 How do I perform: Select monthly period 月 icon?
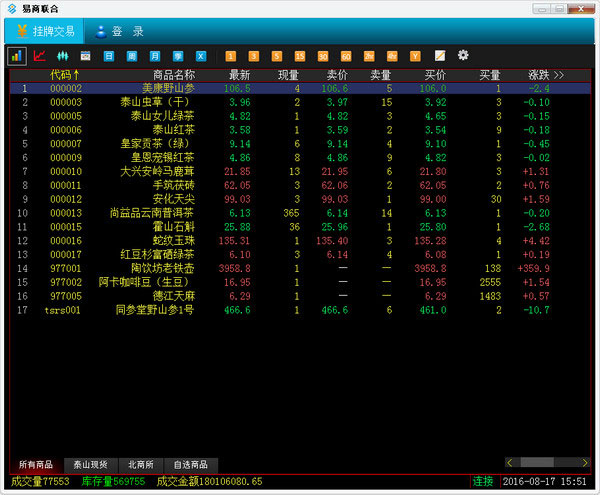point(155,56)
